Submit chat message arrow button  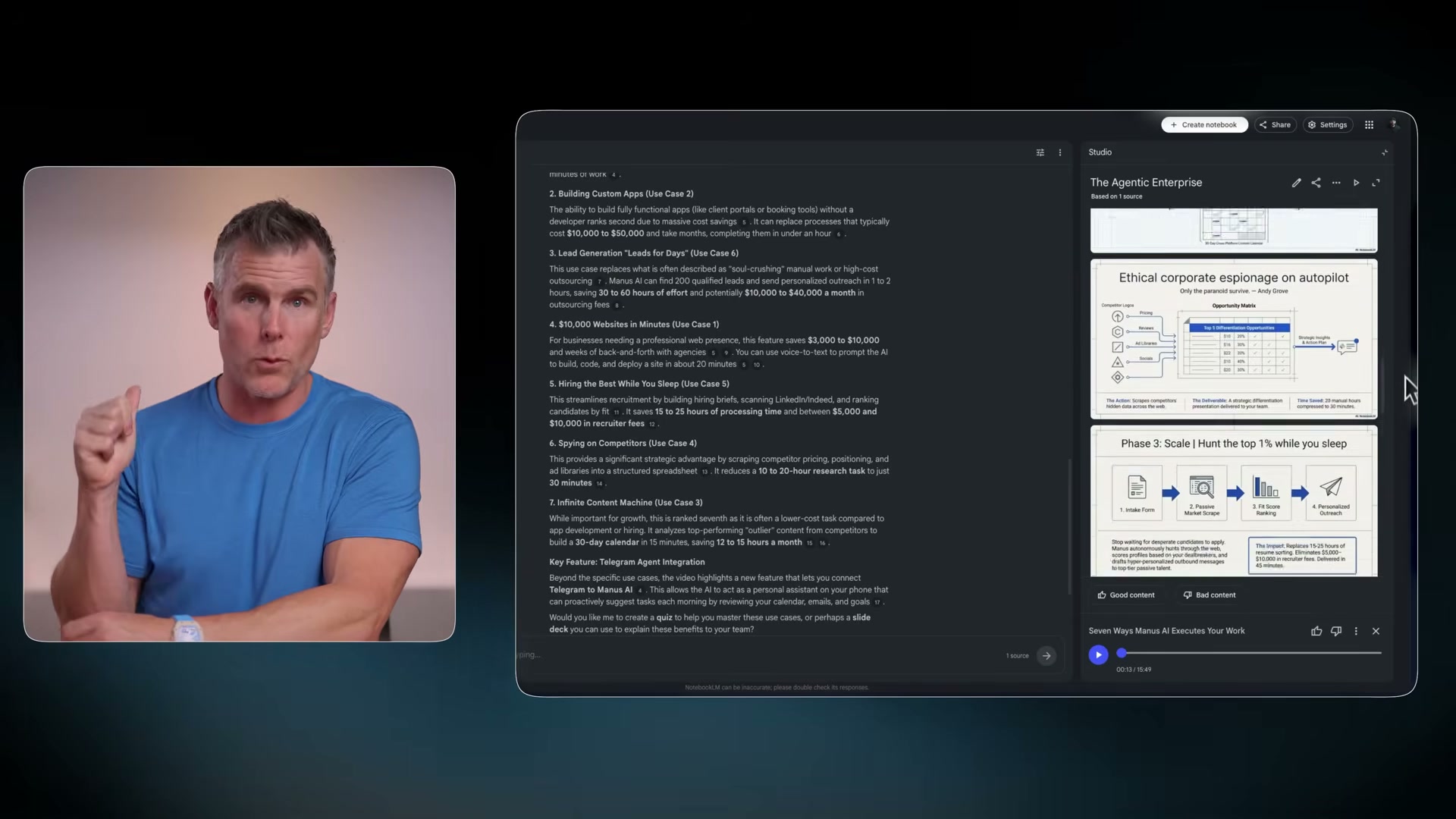pos(1046,656)
